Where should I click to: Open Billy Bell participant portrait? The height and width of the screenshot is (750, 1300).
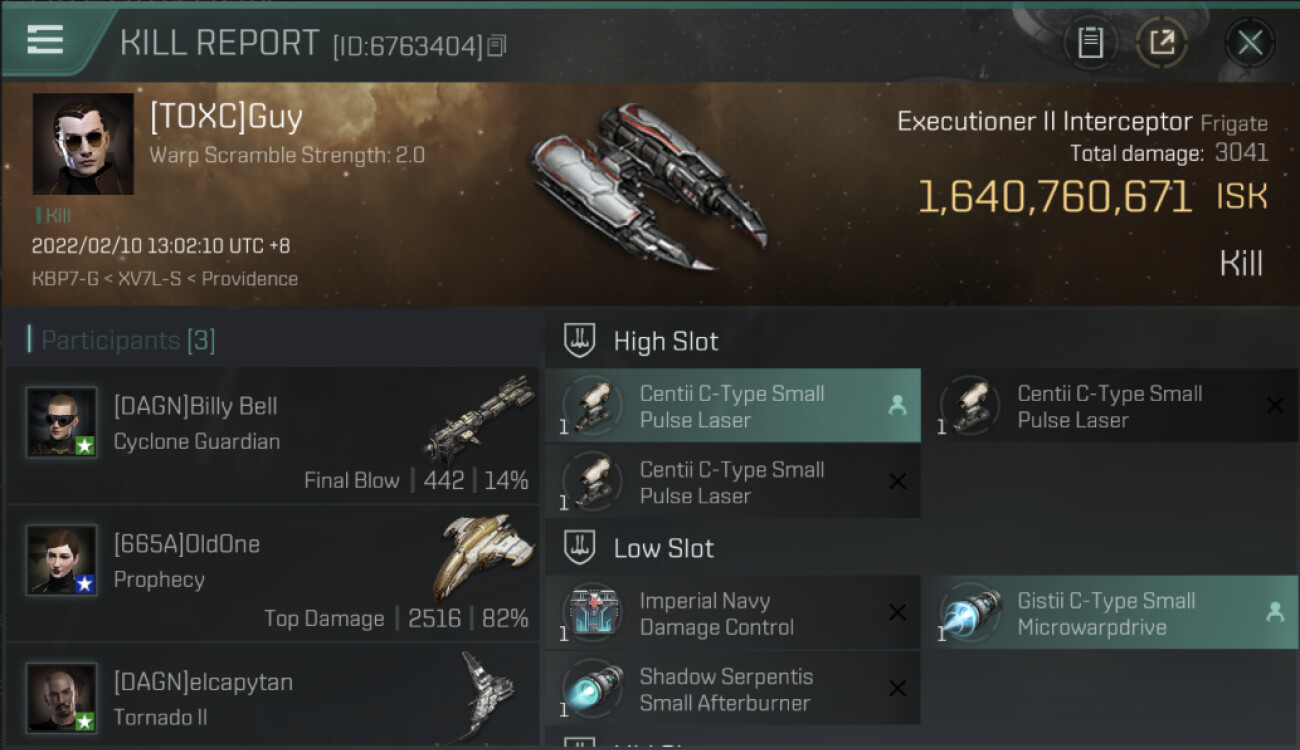[x=62, y=422]
